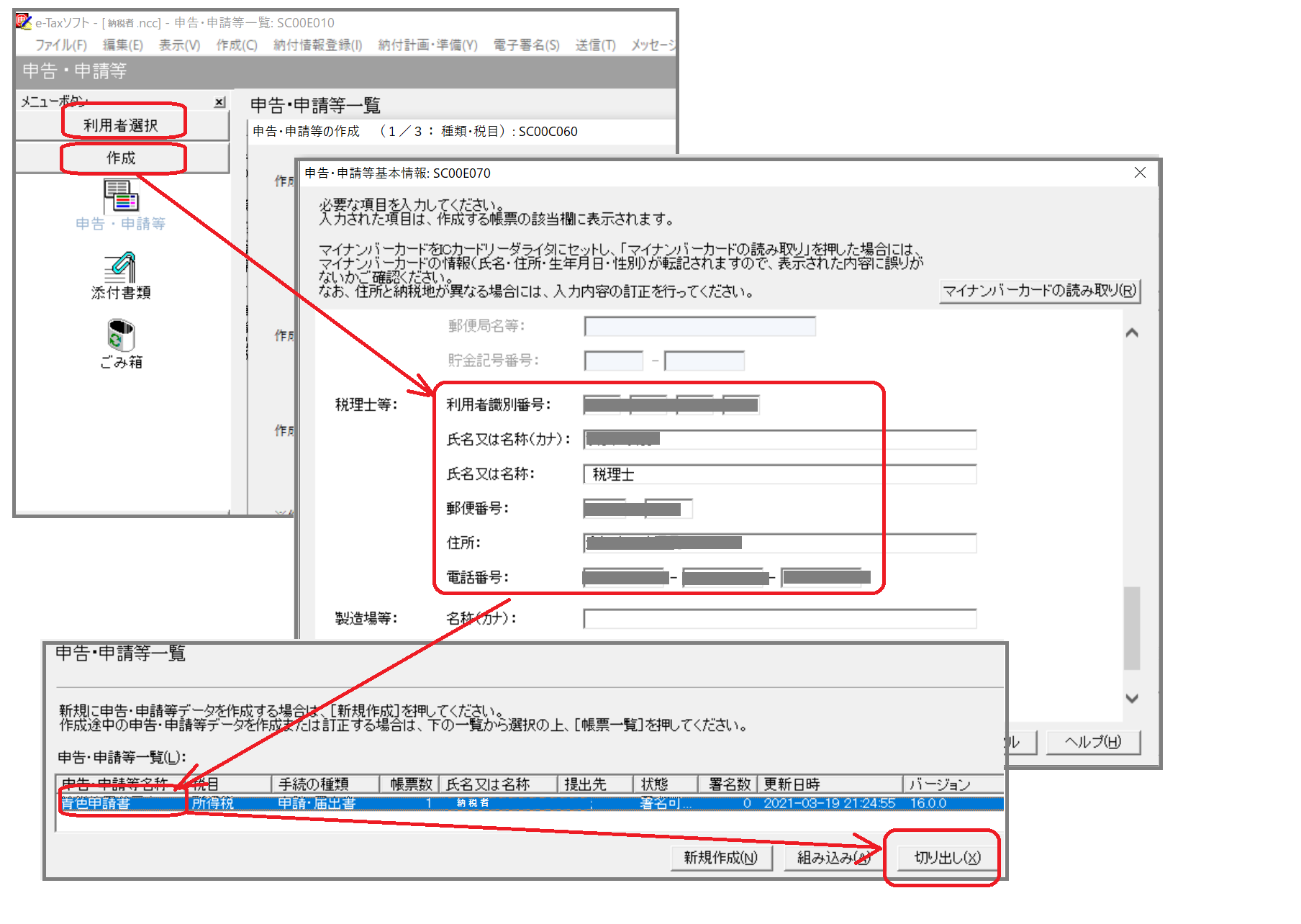Screen dimensions: 1301x924
Task: Click the e-Tax application icon in title bar
Action: coord(24,22)
